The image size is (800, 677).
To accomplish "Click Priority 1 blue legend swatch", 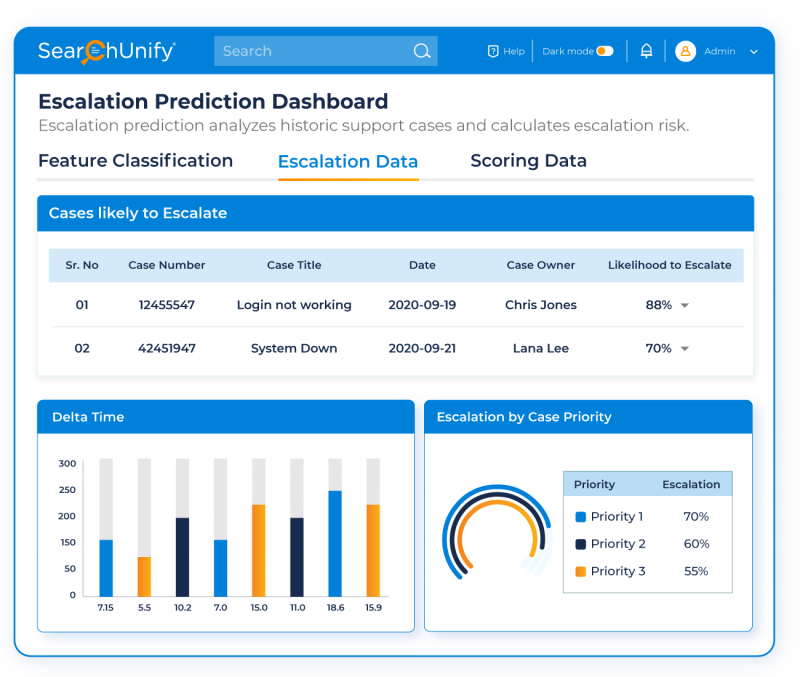I will click(581, 517).
